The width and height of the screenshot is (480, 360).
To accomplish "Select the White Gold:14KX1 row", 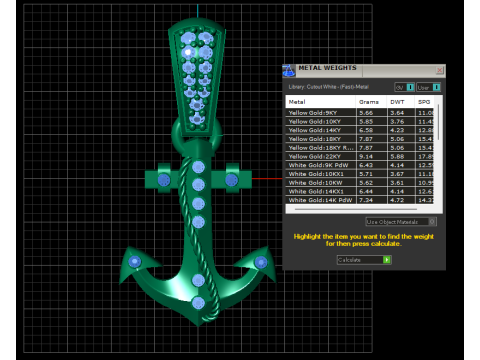I will click(360, 191).
